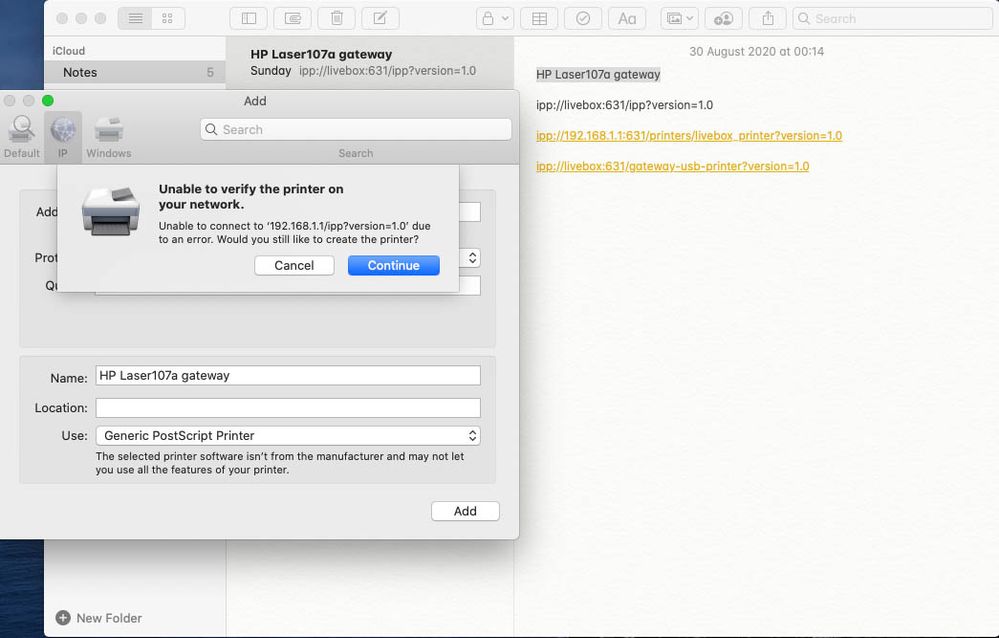Viewport: 999px width, 638px height.
Task: Select the Notes folder in iCloud sidebar
Action: (x=135, y=73)
